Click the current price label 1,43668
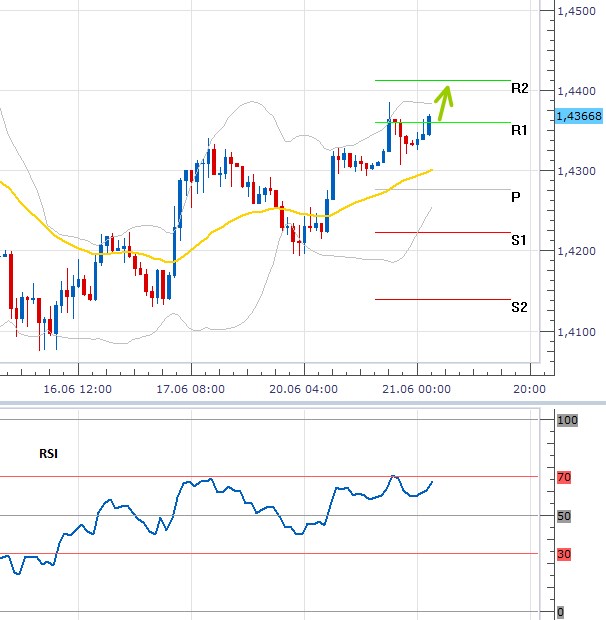Viewport: 606px width, 620px height. click(x=579, y=116)
